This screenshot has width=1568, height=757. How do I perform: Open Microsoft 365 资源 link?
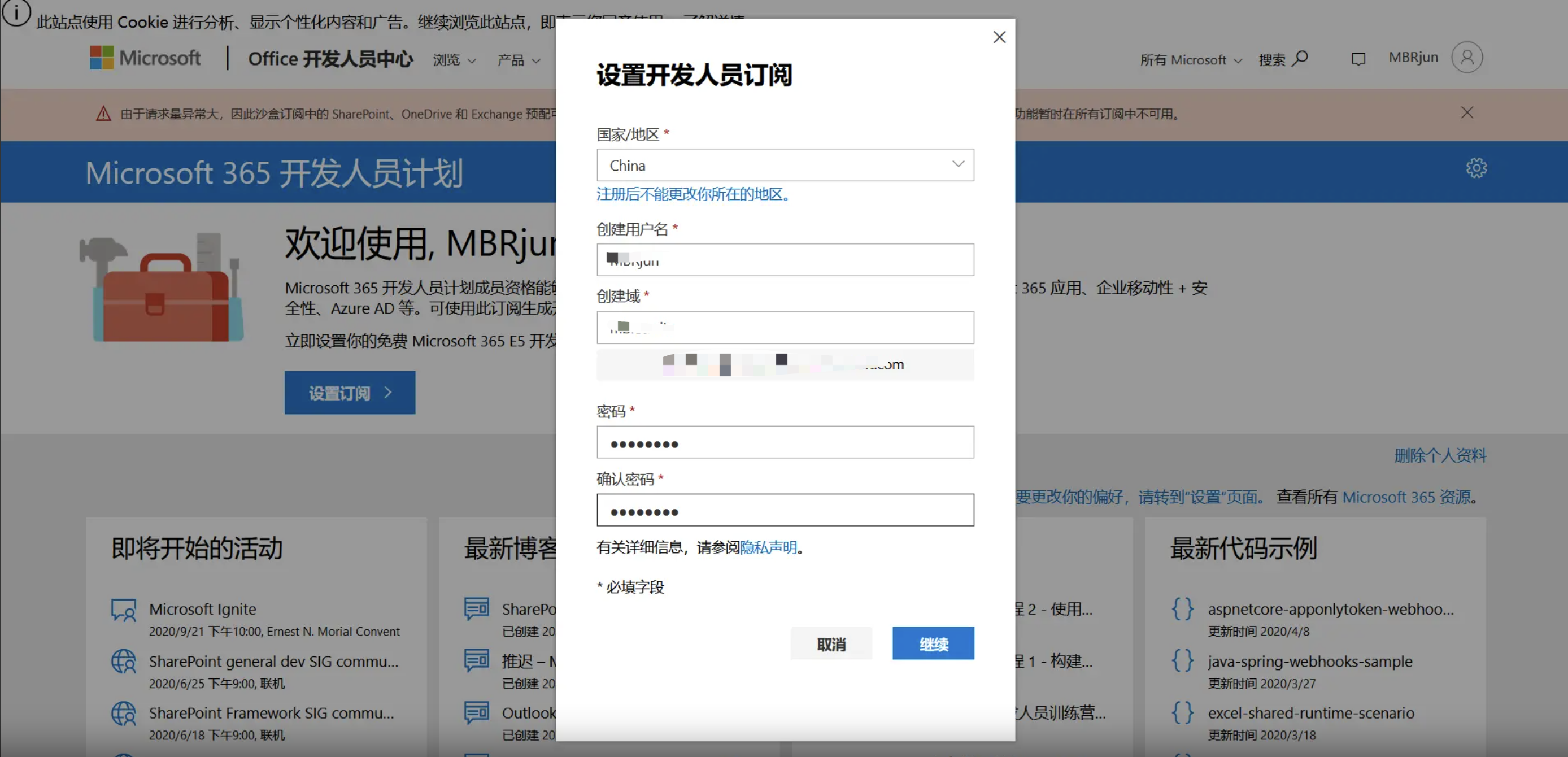tap(1406, 497)
